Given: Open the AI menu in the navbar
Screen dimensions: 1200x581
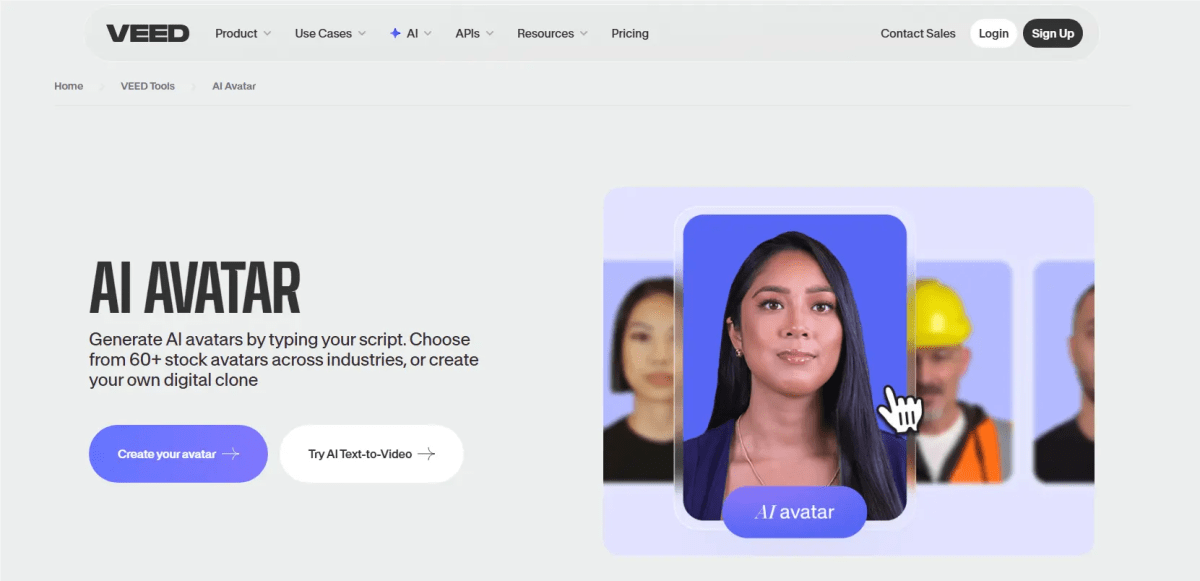Looking at the screenshot, I should click(x=413, y=33).
